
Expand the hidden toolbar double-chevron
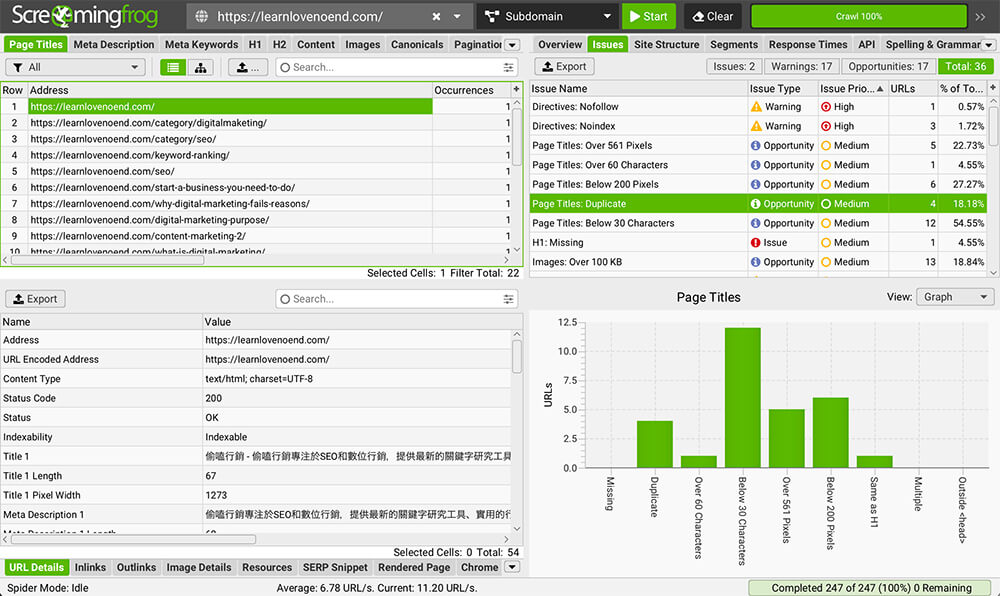[x=980, y=17]
